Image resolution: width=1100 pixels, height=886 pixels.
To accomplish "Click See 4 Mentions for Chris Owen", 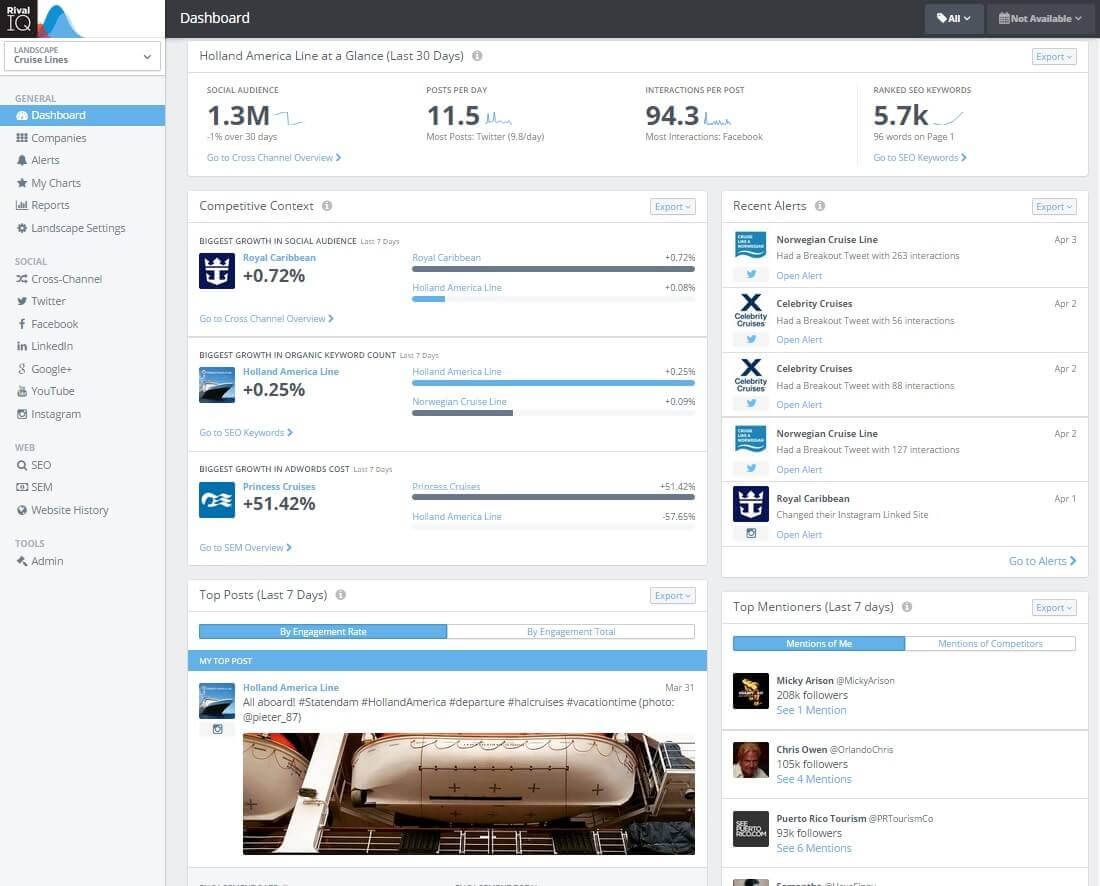I will (x=813, y=779).
